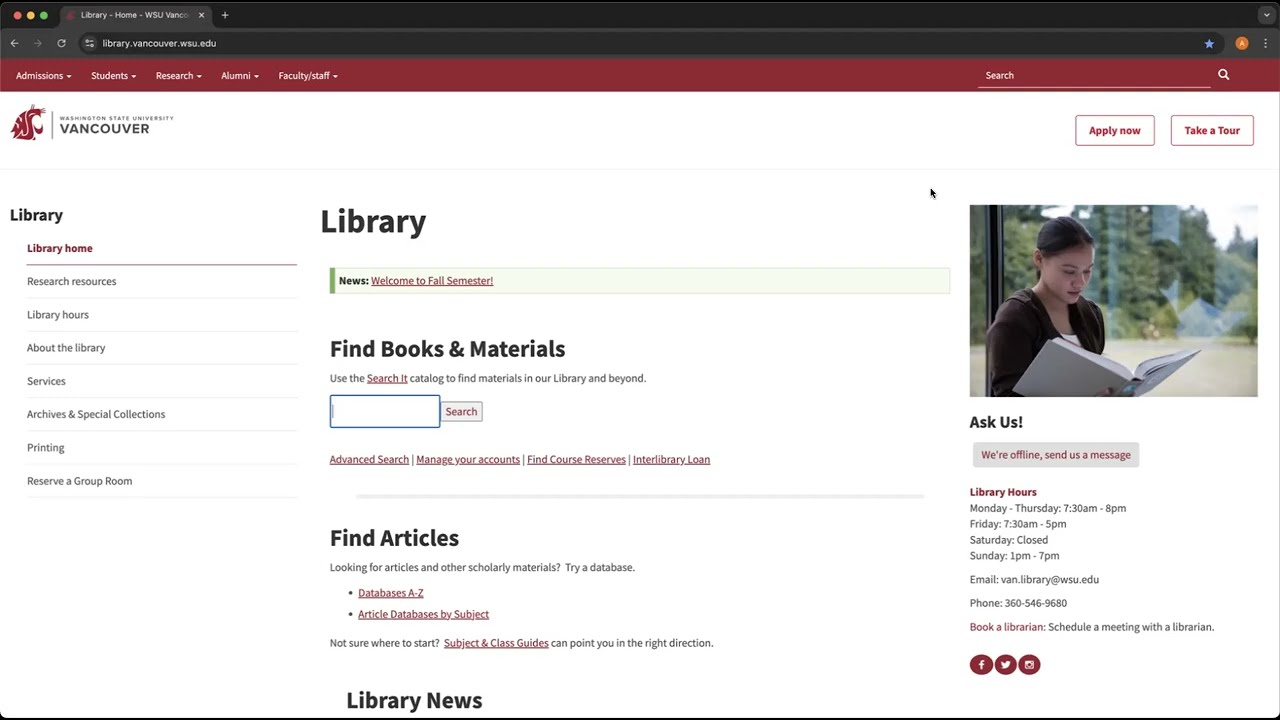Viewport: 1280px width, 720px height.
Task: Open About the library in sidebar
Action: 66,347
